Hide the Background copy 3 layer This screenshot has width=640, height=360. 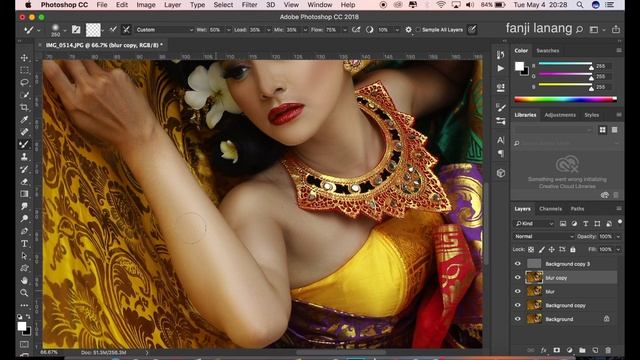pyautogui.click(x=518, y=264)
